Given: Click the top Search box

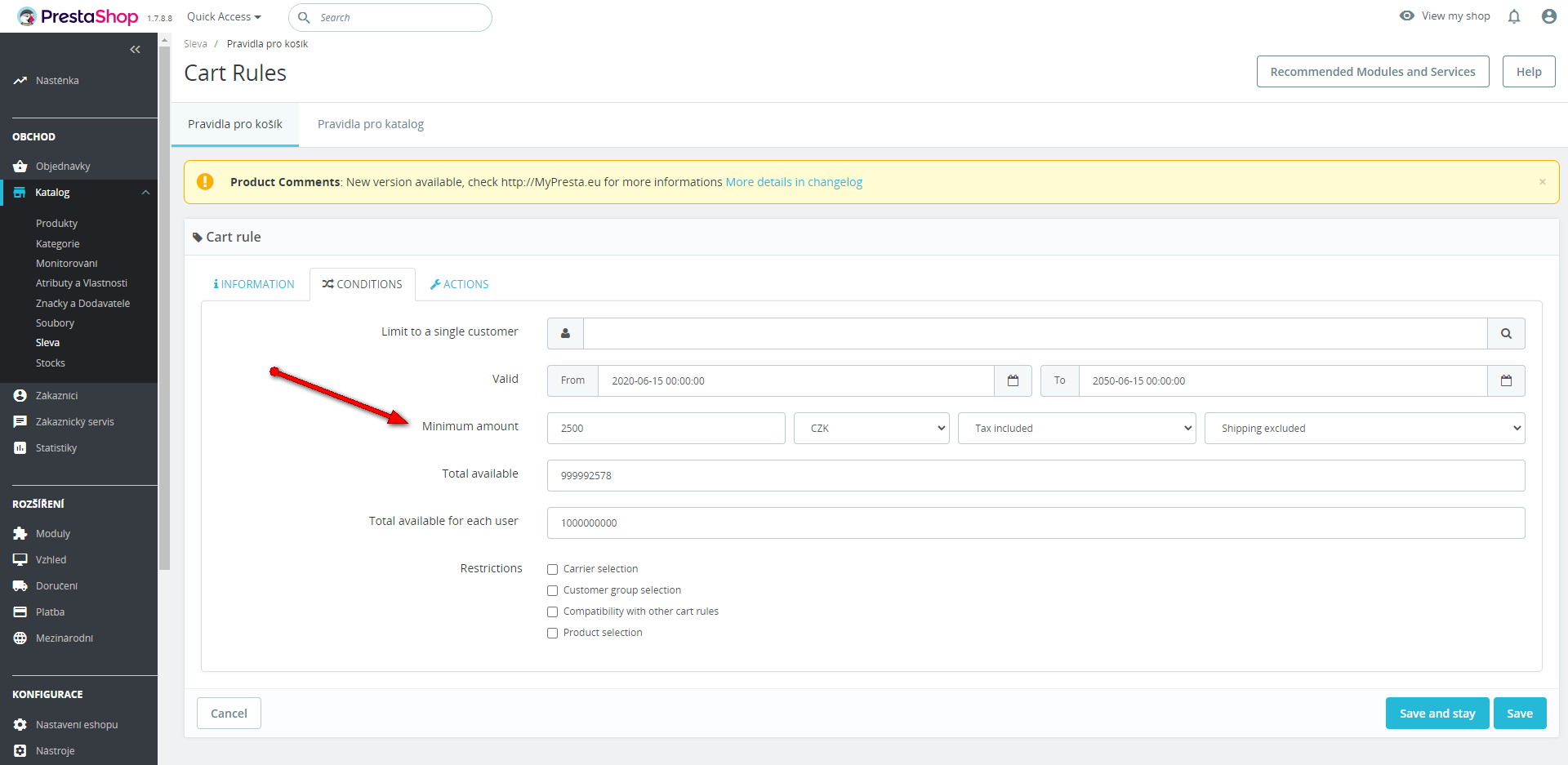Looking at the screenshot, I should click(x=390, y=17).
